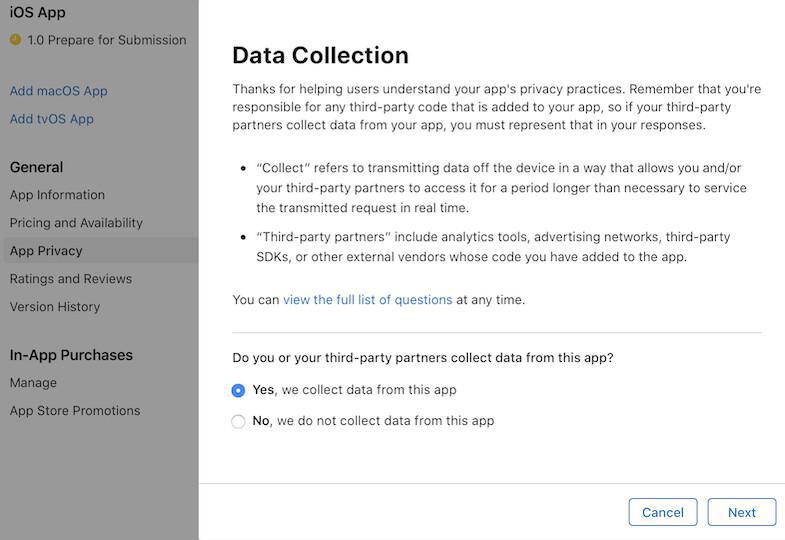Select 'No, we do not collect data' option

point(238,421)
